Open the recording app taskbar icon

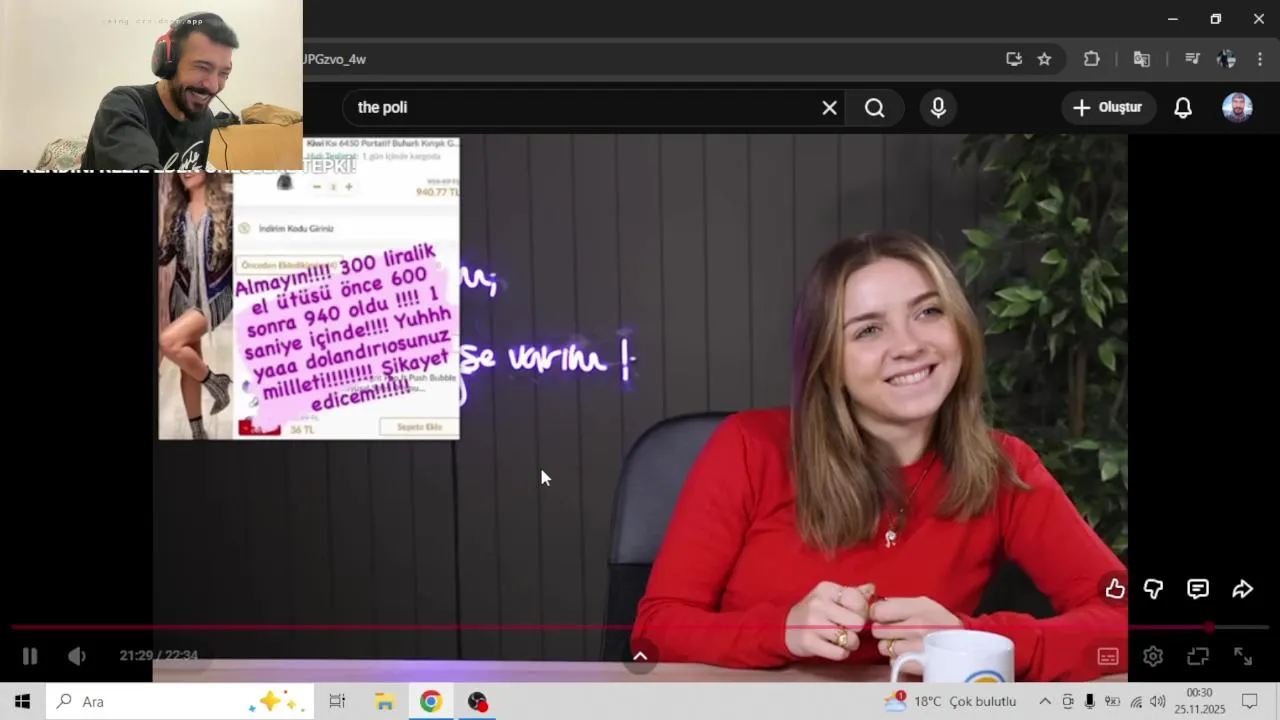coord(478,701)
